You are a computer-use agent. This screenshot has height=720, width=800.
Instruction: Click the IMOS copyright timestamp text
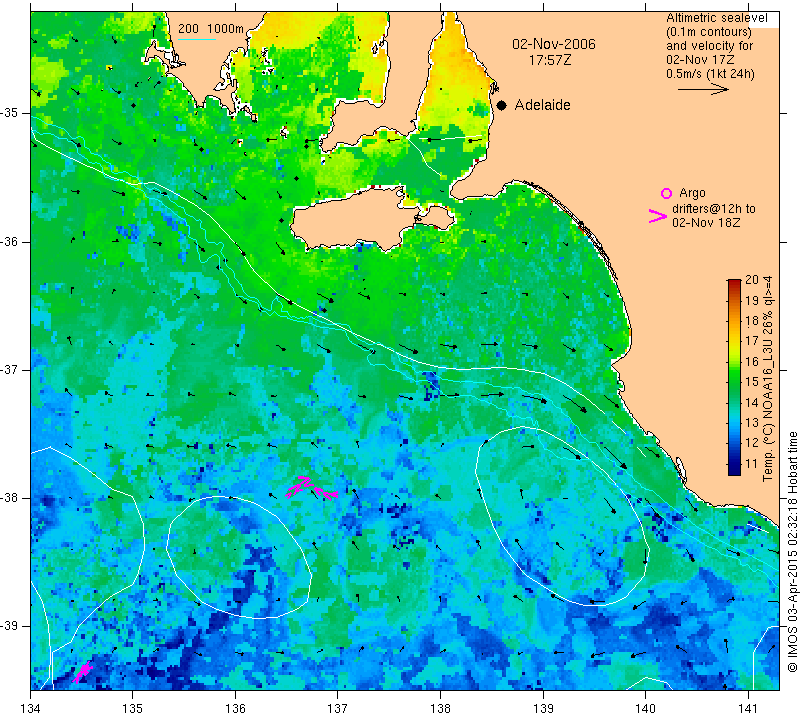click(792, 551)
